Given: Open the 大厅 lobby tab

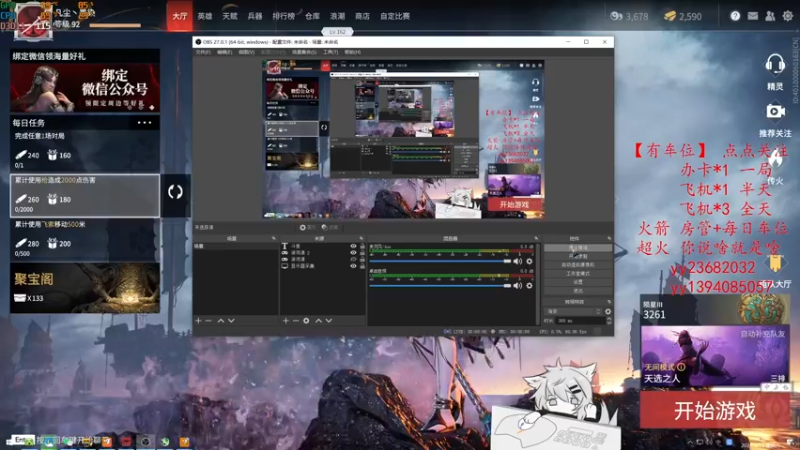Looking at the screenshot, I should coord(180,16).
